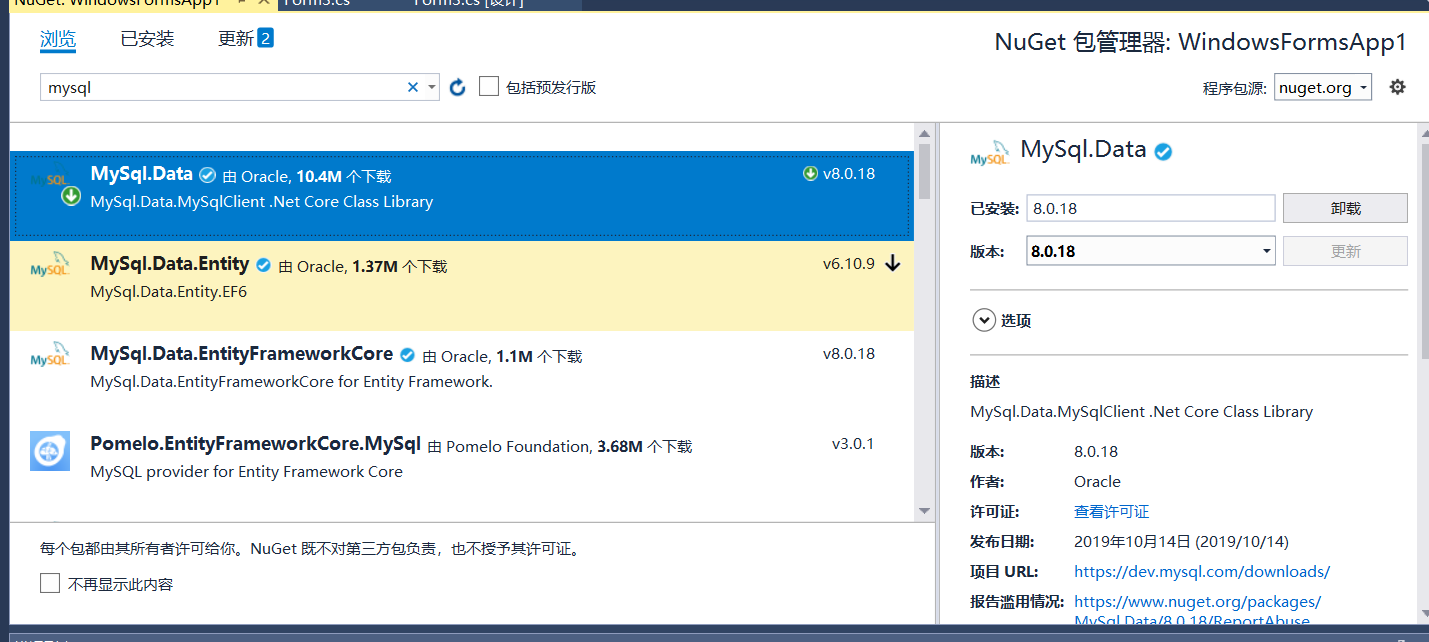The width and height of the screenshot is (1429, 642).
Task: Click into the mysql search box
Action: coord(225,87)
